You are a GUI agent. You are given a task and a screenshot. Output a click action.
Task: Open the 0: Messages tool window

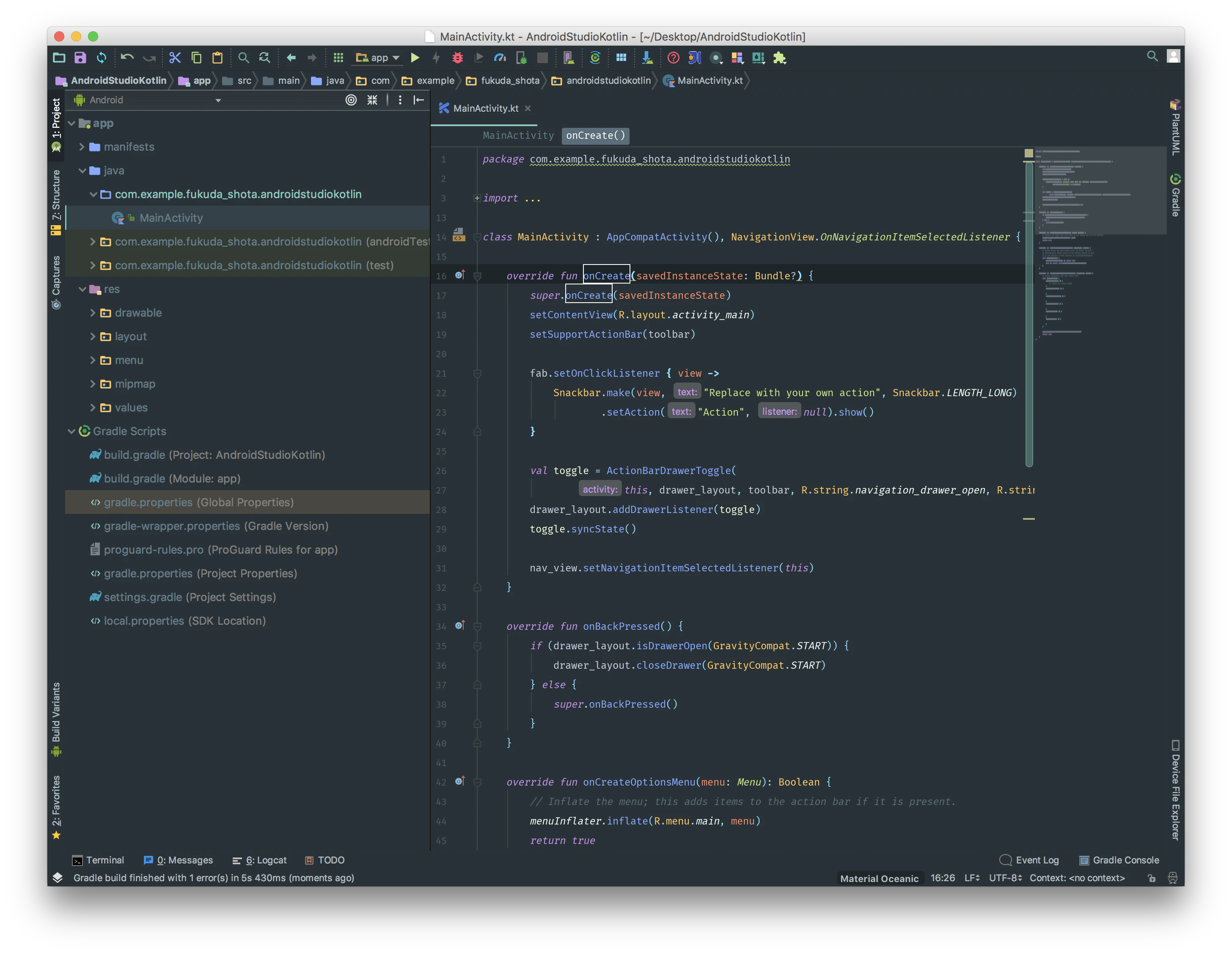coord(178,860)
